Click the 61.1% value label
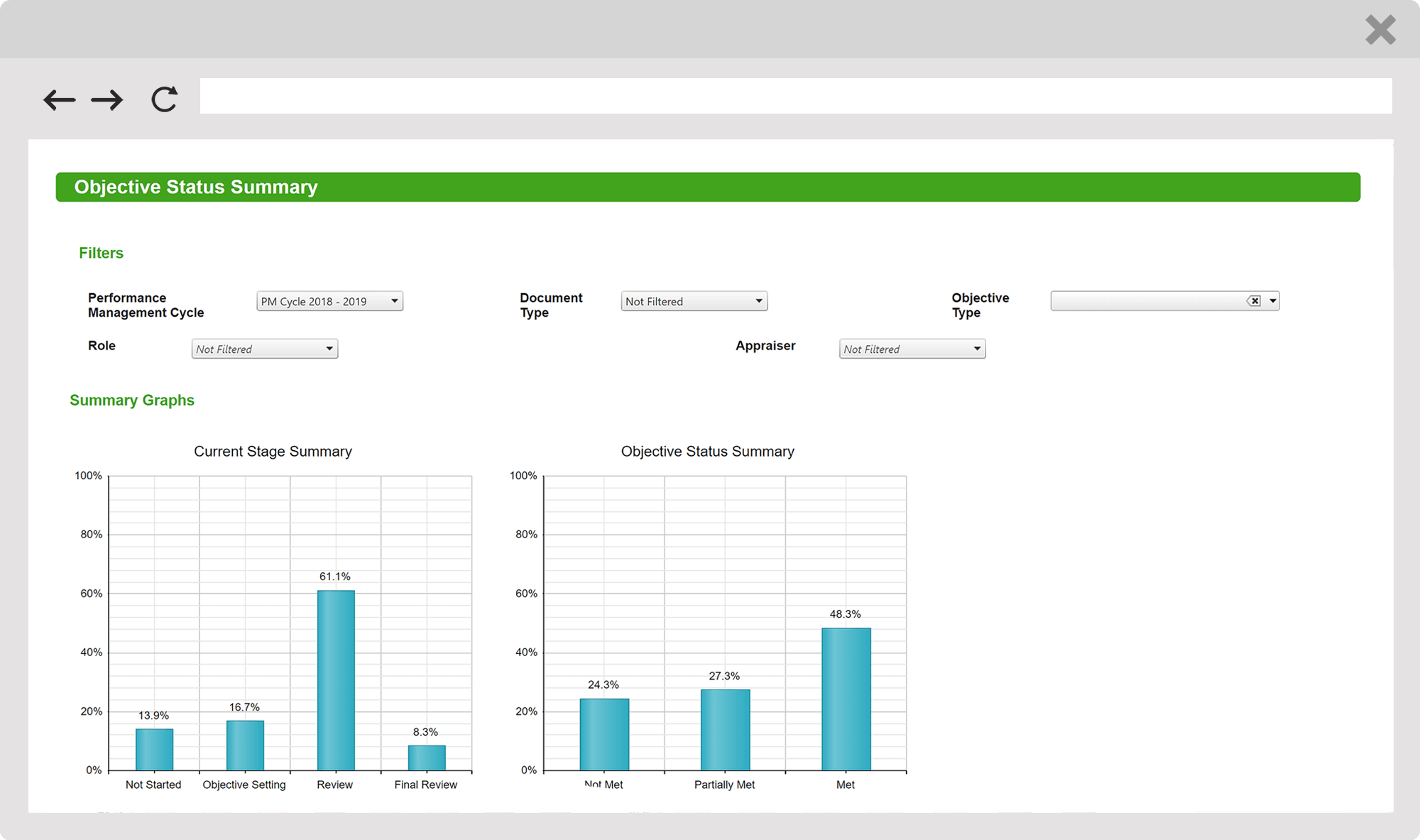The image size is (1420, 840). click(x=335, y=577)
